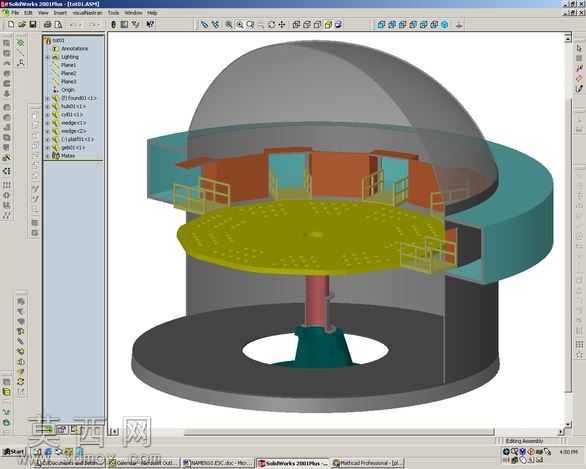Select Plane2 in the feature tree
Image resolution: width=586 pixels, height=469 pixels.
pyautogui.click(x=68, y=74)
